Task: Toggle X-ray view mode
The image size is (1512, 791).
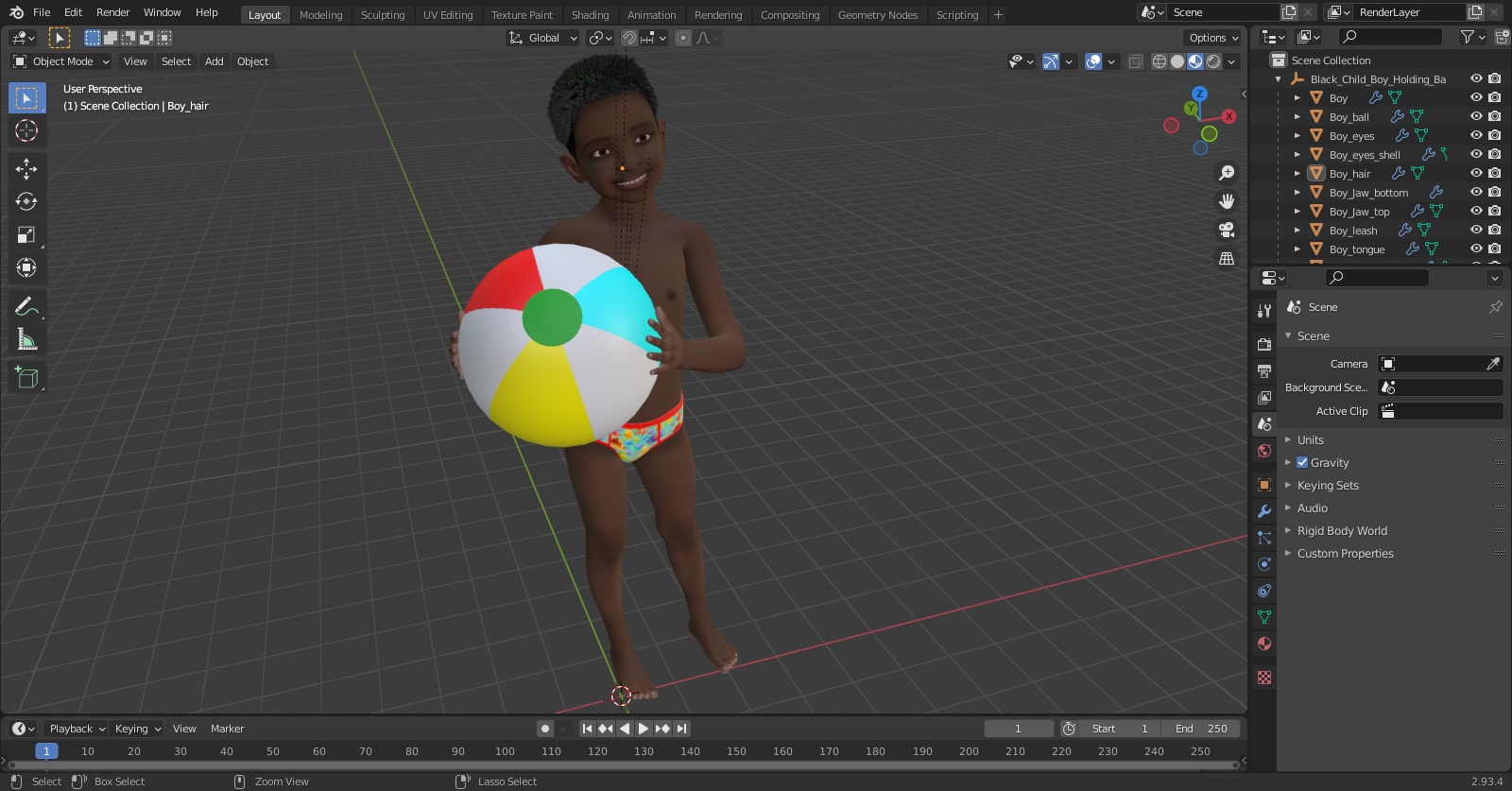Action: click(1136, 61)
